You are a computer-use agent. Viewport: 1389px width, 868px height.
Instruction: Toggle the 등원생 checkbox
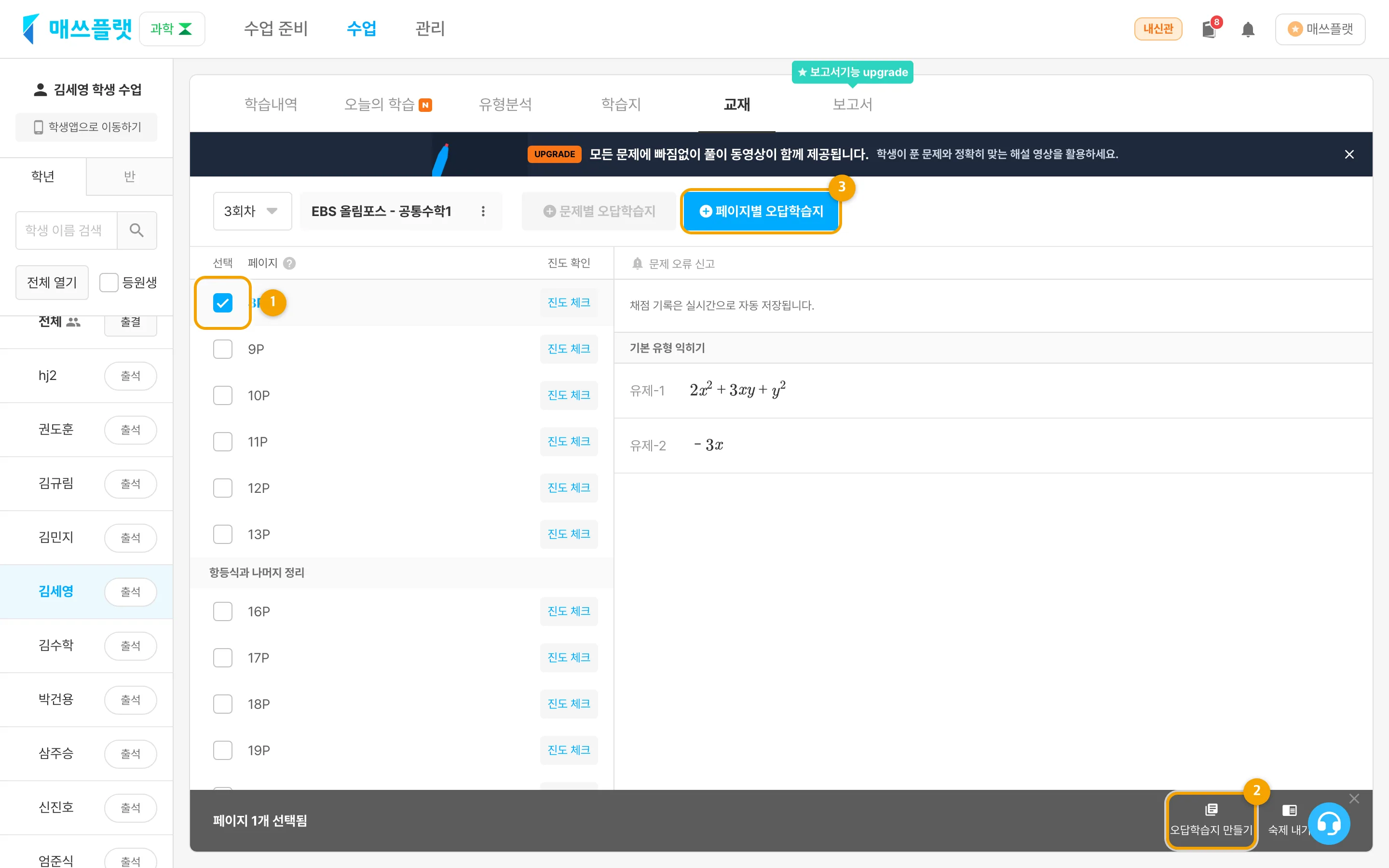tap(109, 283)
